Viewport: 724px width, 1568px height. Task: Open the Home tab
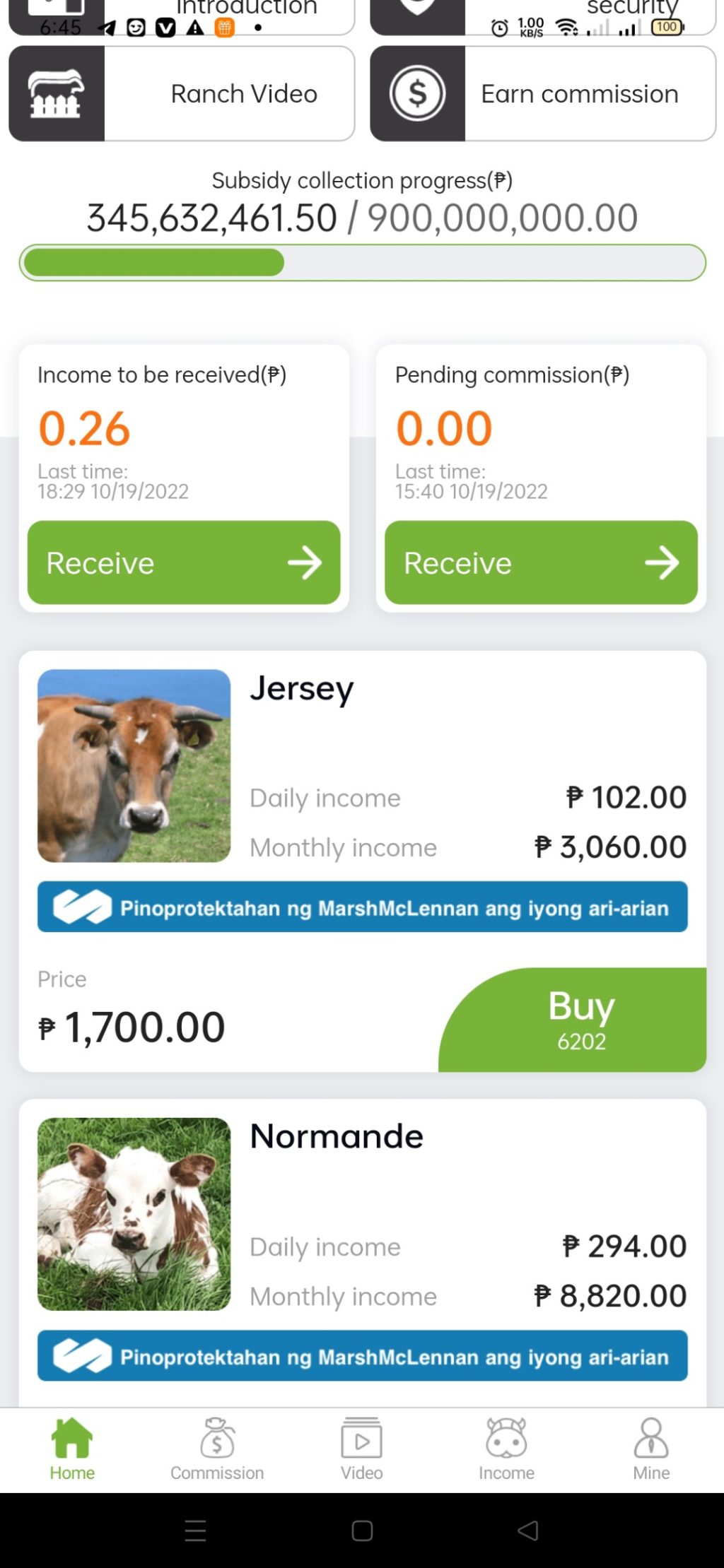pyautogui.click(x=72, y=1449)
